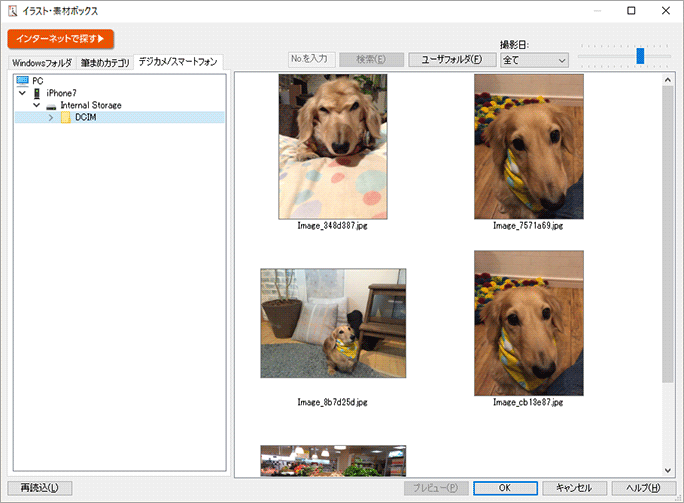This screenshot has height=503, width=684.
Task: Select the デジカメ/スマートフォン tab
Action: pyautogui.click(x=179, y=62)
